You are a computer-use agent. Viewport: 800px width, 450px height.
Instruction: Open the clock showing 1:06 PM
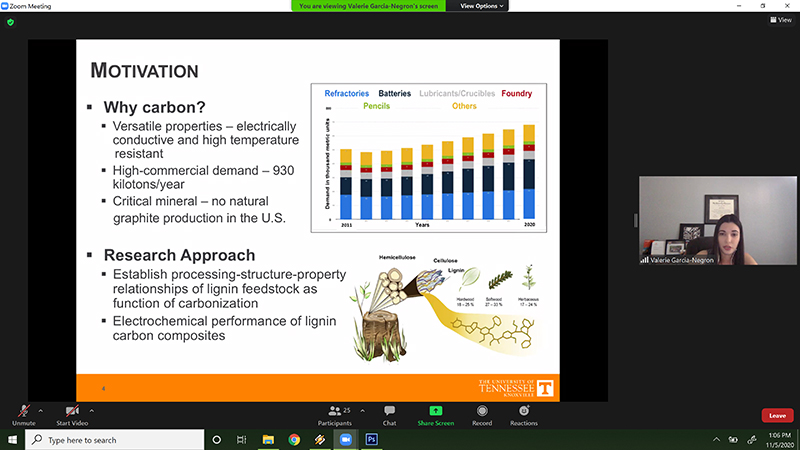pyautogui.click(x=779, y=440)
